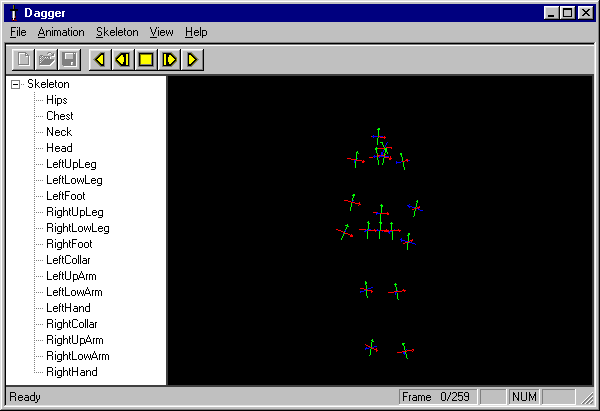
Task: Open the Animation menu
Action: pos(61,32)
